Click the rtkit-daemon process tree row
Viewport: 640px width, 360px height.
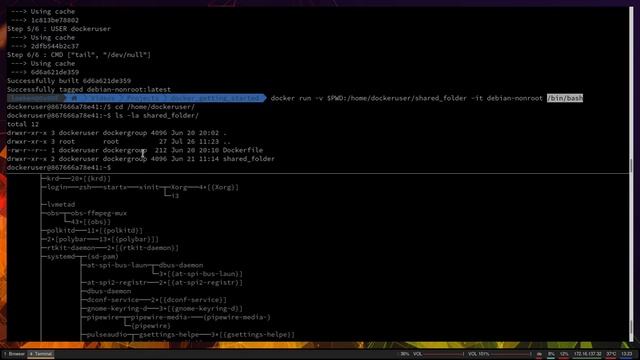coord(110,248)
